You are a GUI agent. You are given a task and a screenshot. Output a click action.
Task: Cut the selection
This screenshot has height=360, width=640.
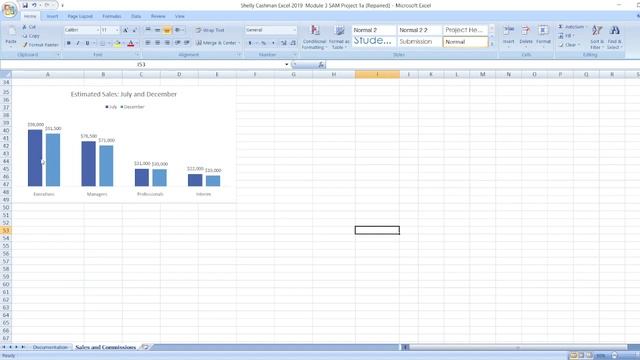click(29, 27)
